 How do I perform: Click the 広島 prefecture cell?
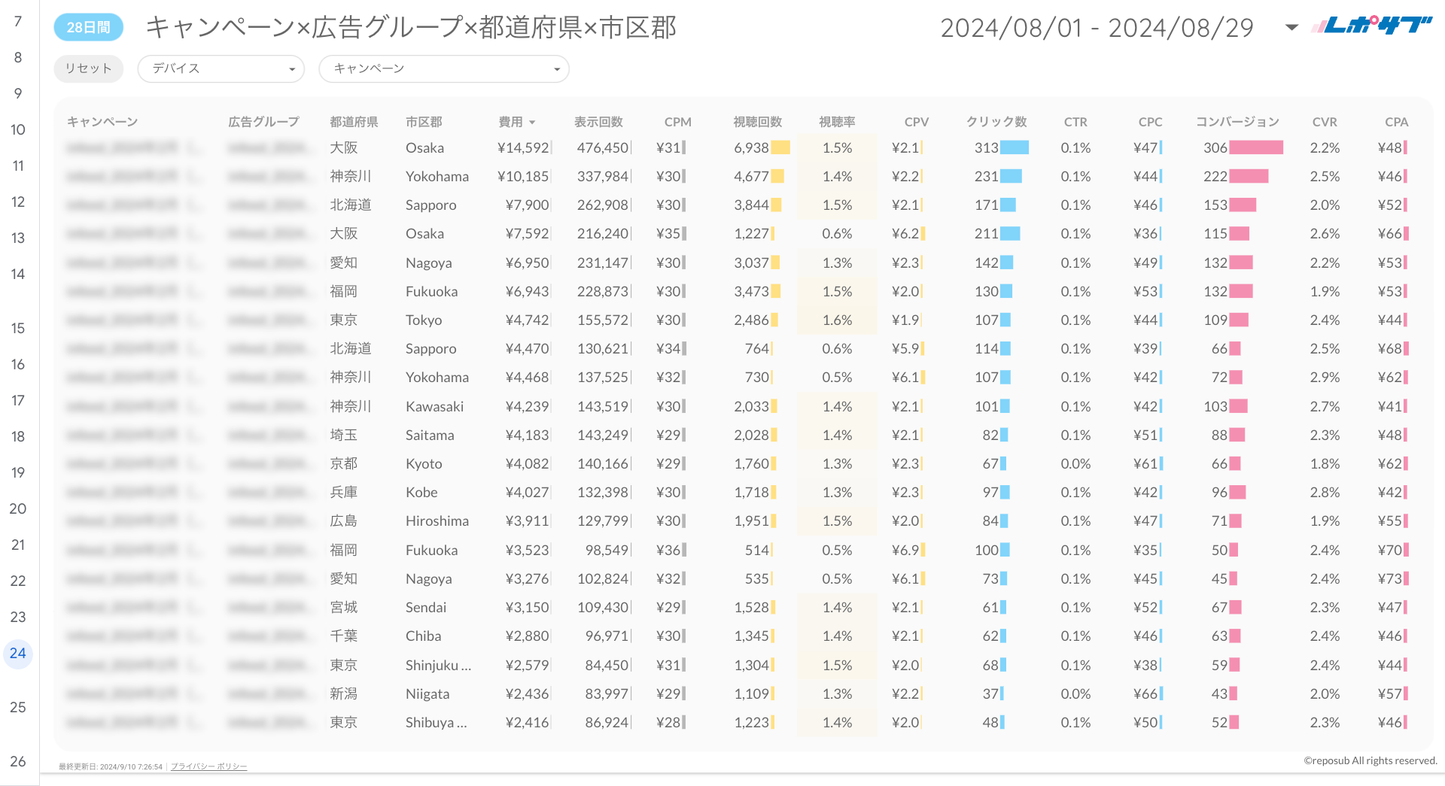pyautogui.click(x=343, y=522)
